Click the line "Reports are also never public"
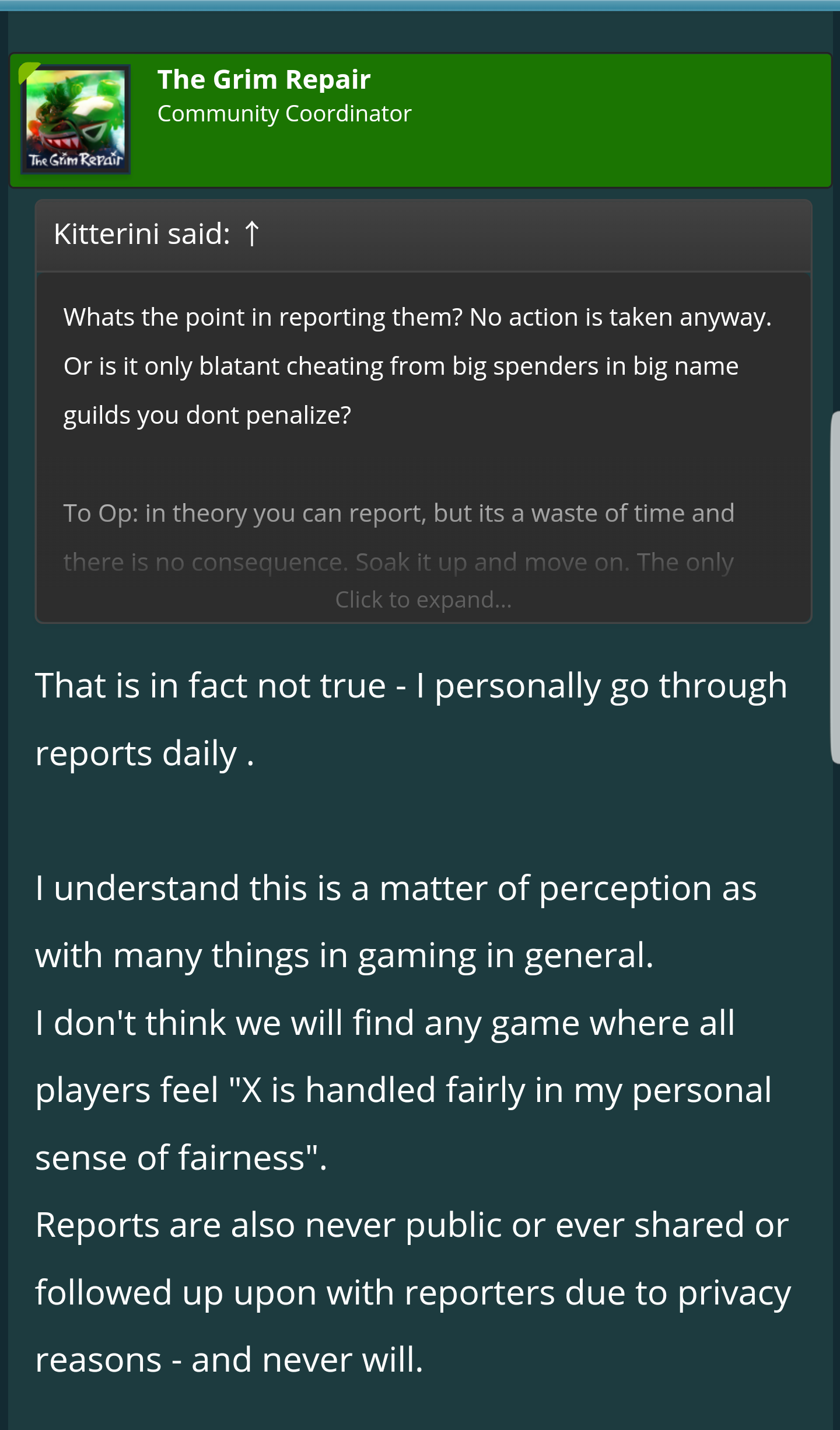This screenshot has height=1430, width=840. (x=412, y=1225)
